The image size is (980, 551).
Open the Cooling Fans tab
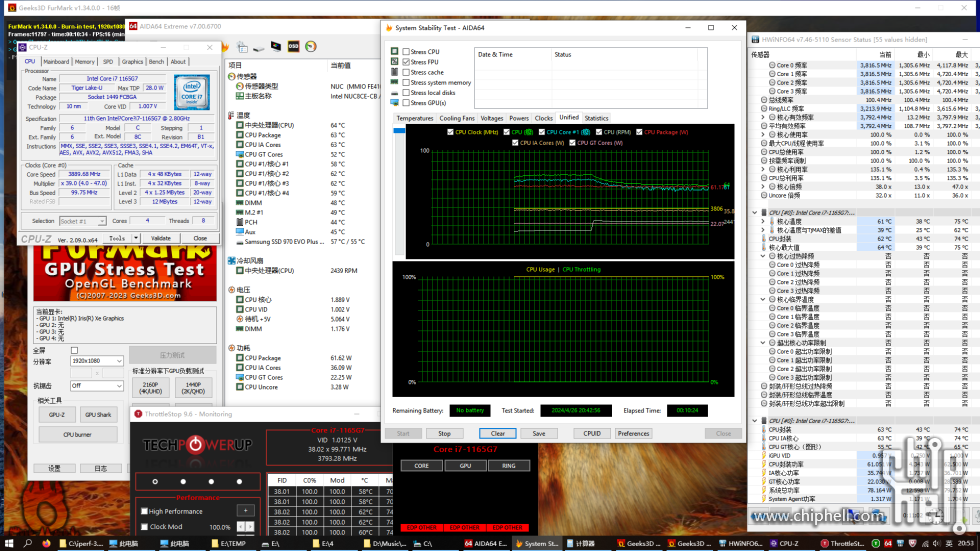coord(457,118)
